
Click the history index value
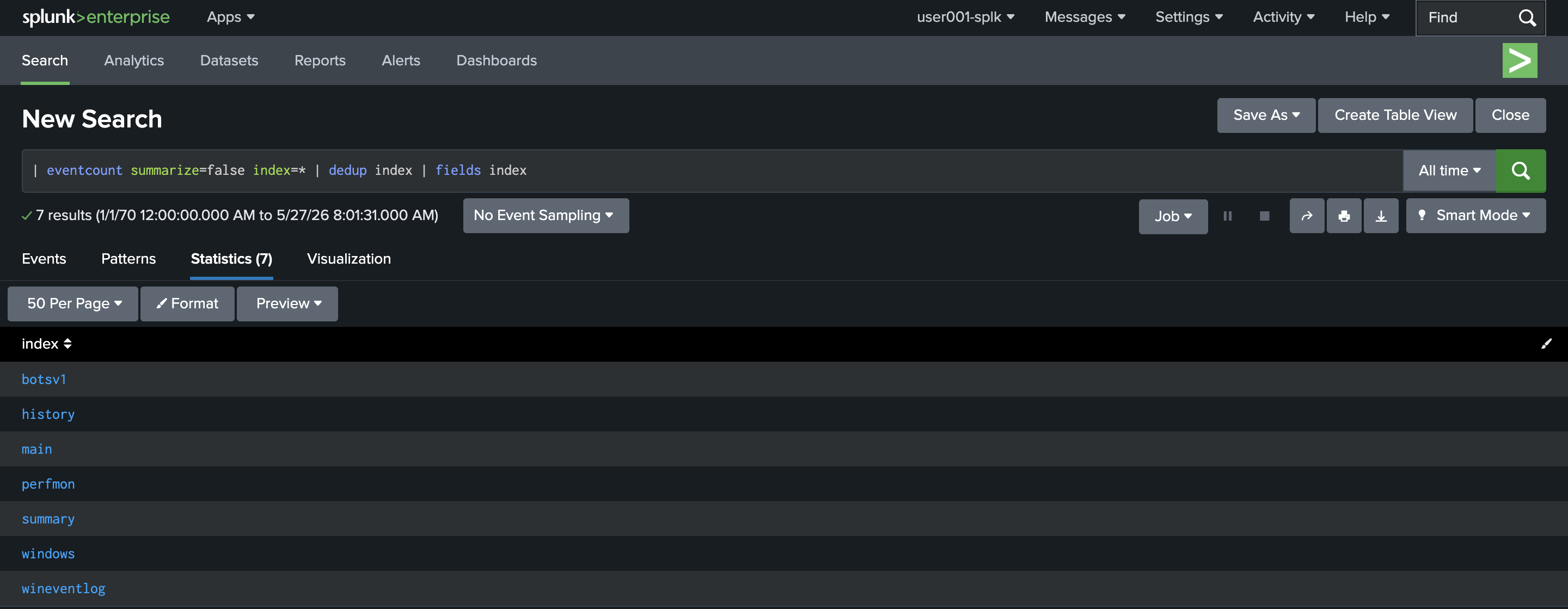pyautogui.click(x=48, y=414)
